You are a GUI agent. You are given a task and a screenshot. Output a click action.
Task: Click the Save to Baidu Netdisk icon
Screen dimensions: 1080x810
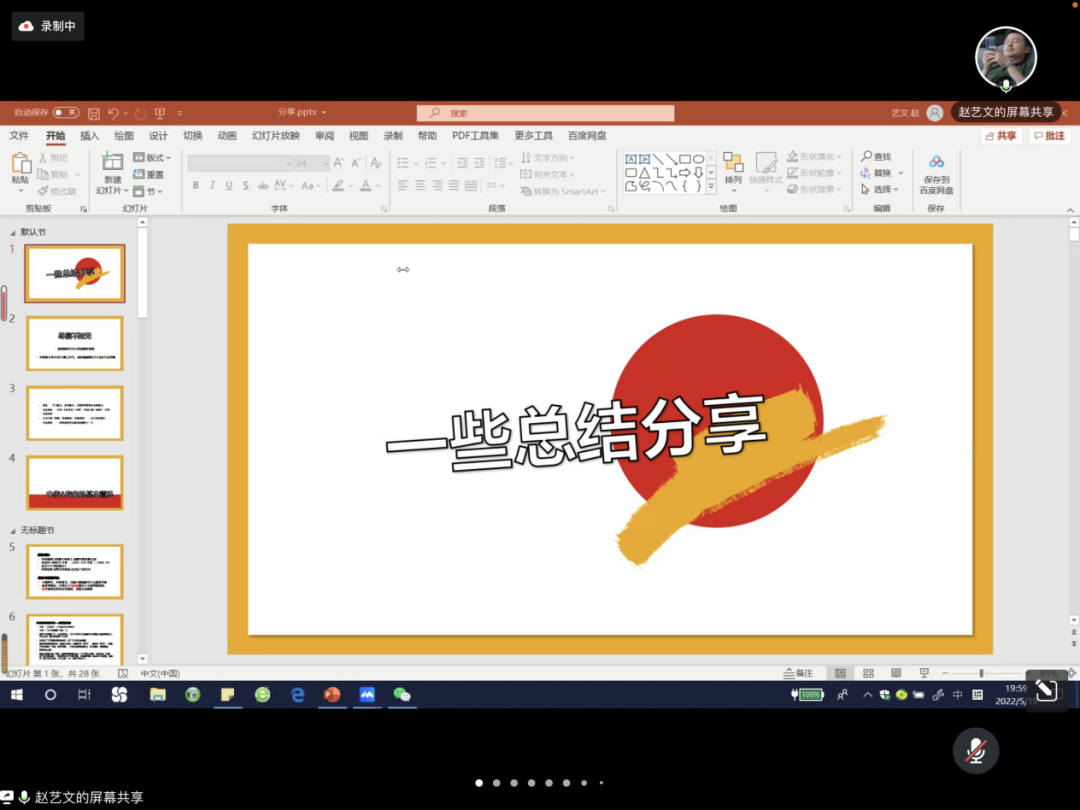pyautogui.click(x=936, y=163)
